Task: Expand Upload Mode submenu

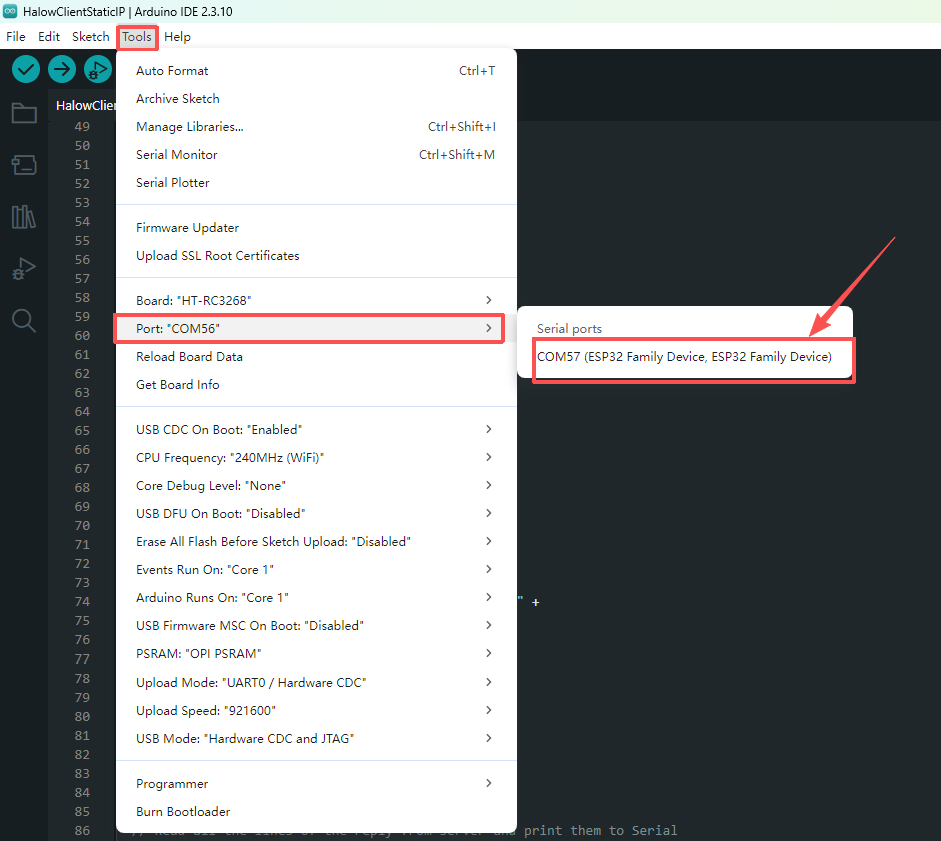Action: click(x=316, y=683)
